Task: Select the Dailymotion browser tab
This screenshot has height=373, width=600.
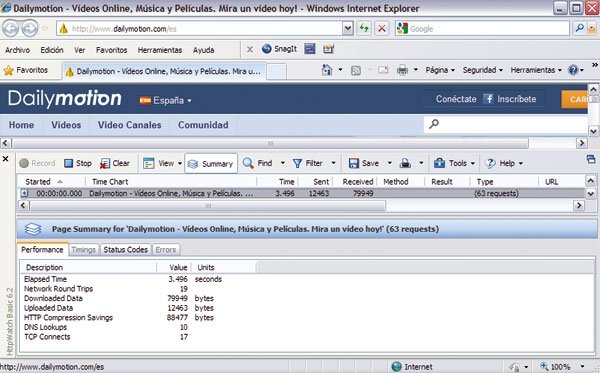Action: (163, 71)
